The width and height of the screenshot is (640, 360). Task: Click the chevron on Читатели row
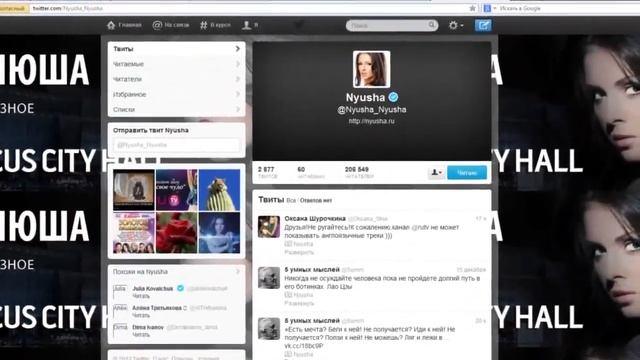[238, 79]
